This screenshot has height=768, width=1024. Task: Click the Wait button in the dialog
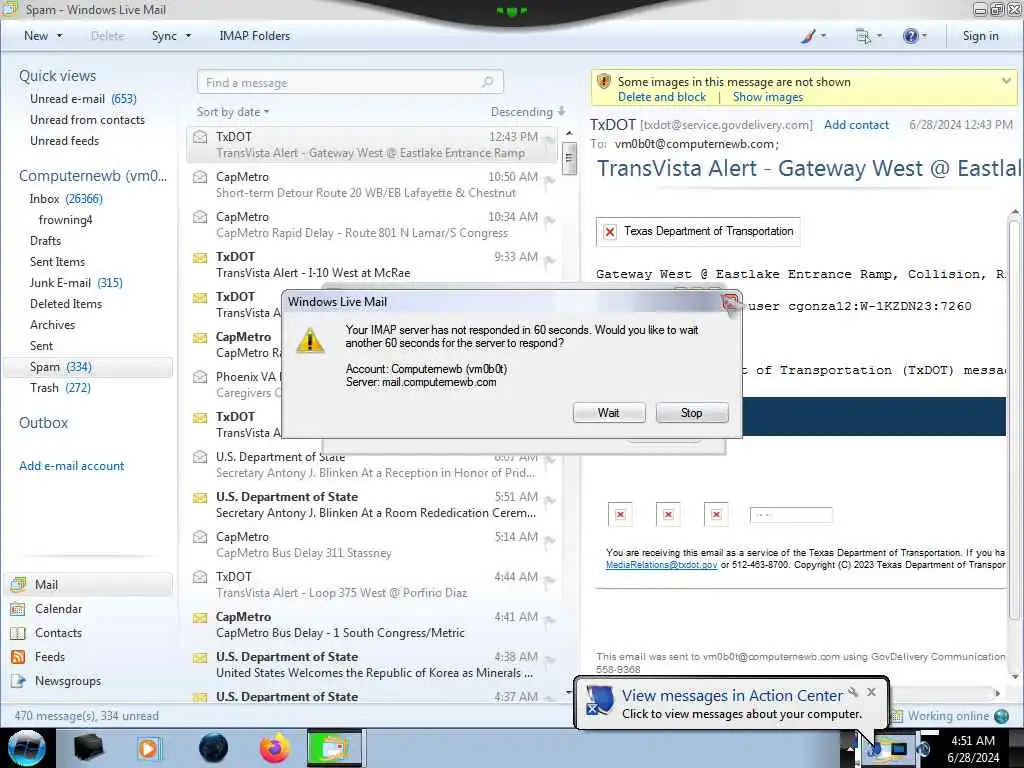(609, 413)
